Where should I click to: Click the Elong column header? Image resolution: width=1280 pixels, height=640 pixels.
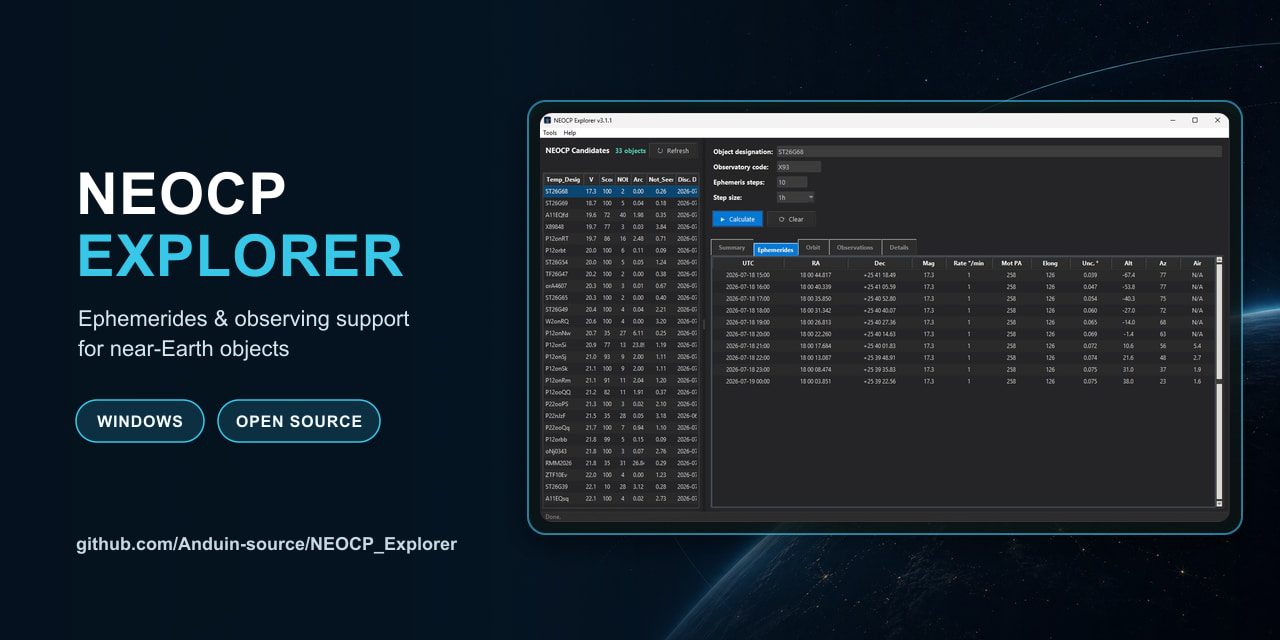[1050, 263]
